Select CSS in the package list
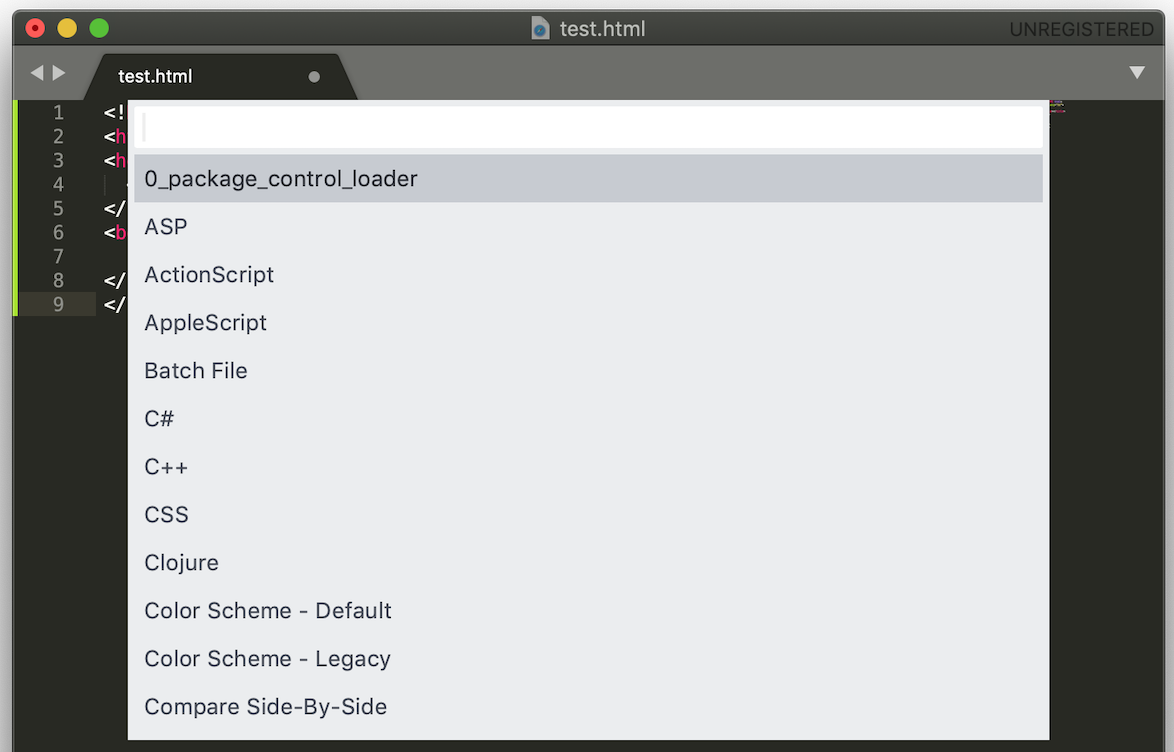The image size is (1174, 752). (588, 514)
